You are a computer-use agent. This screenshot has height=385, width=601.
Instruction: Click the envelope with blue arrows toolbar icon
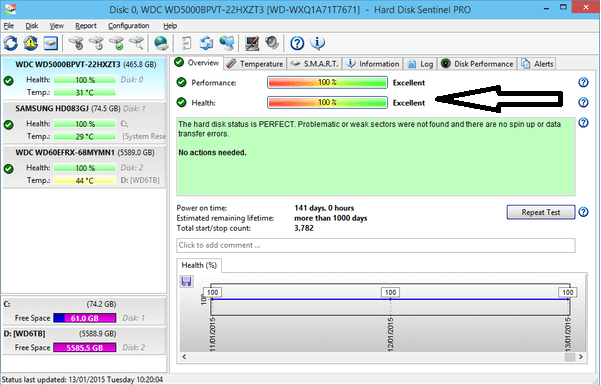point(207,43)
